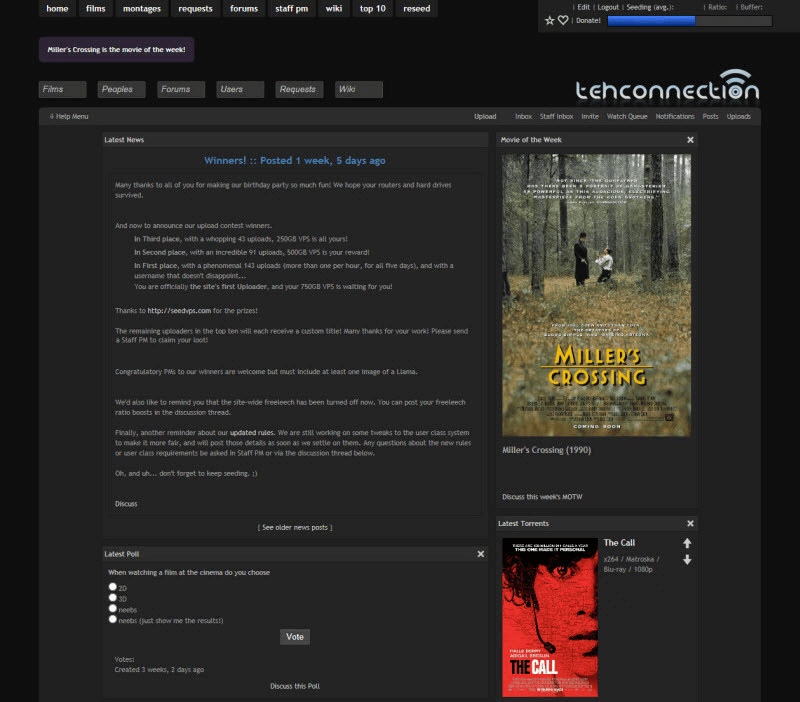
Task: Click the Films search field
Action: (63, 89)
